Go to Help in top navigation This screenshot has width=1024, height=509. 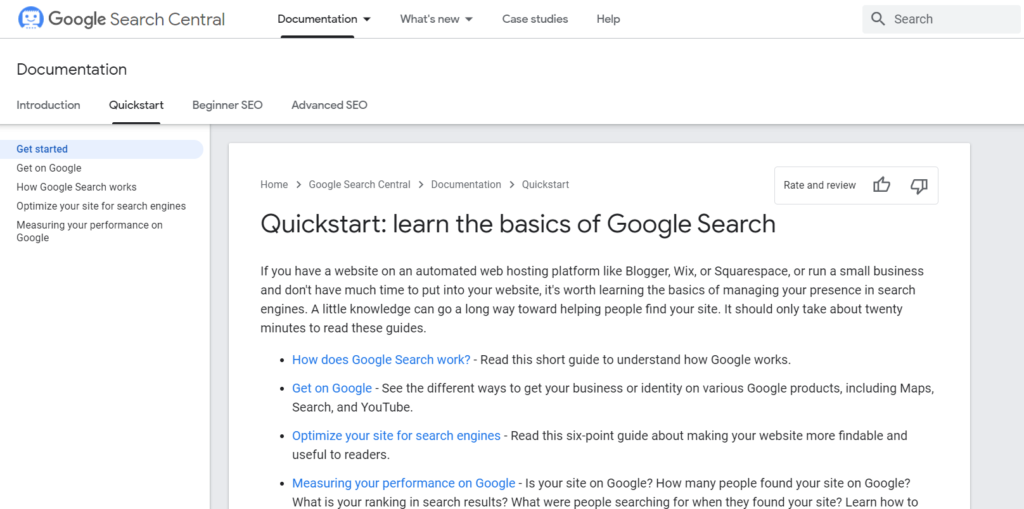coord(608,19)
